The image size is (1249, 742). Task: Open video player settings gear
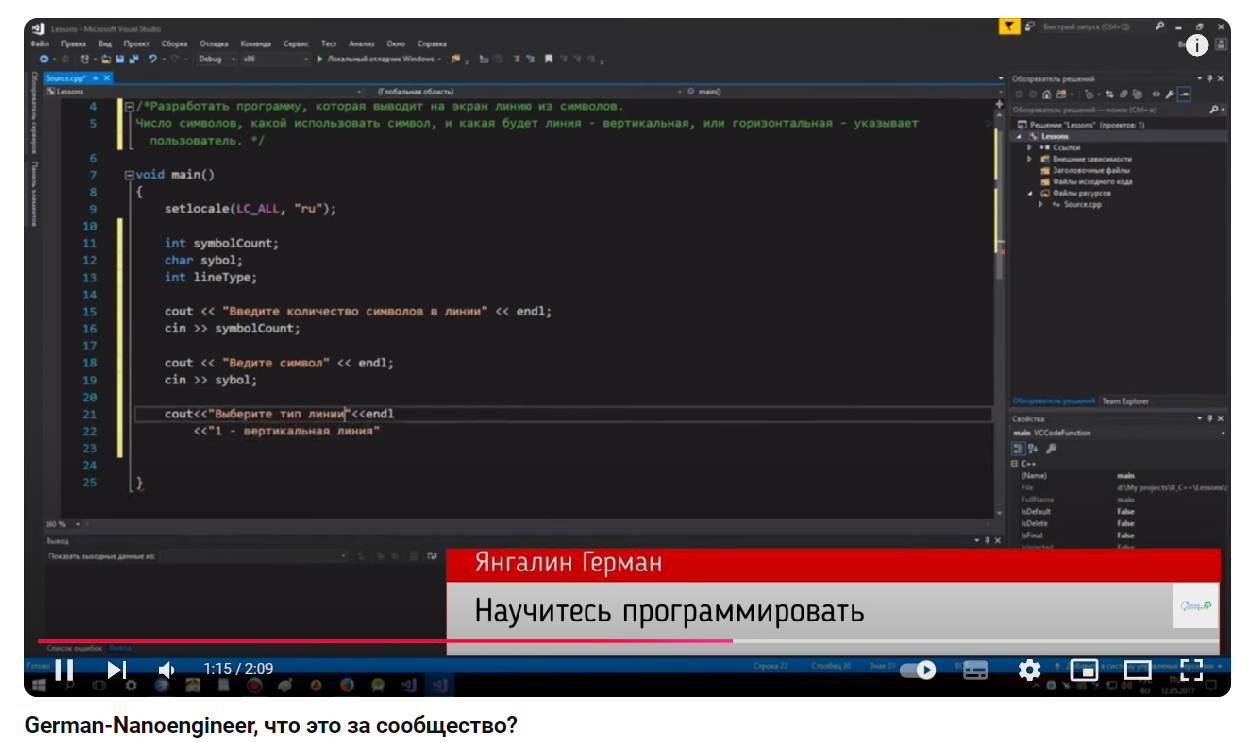(1029, 670)
